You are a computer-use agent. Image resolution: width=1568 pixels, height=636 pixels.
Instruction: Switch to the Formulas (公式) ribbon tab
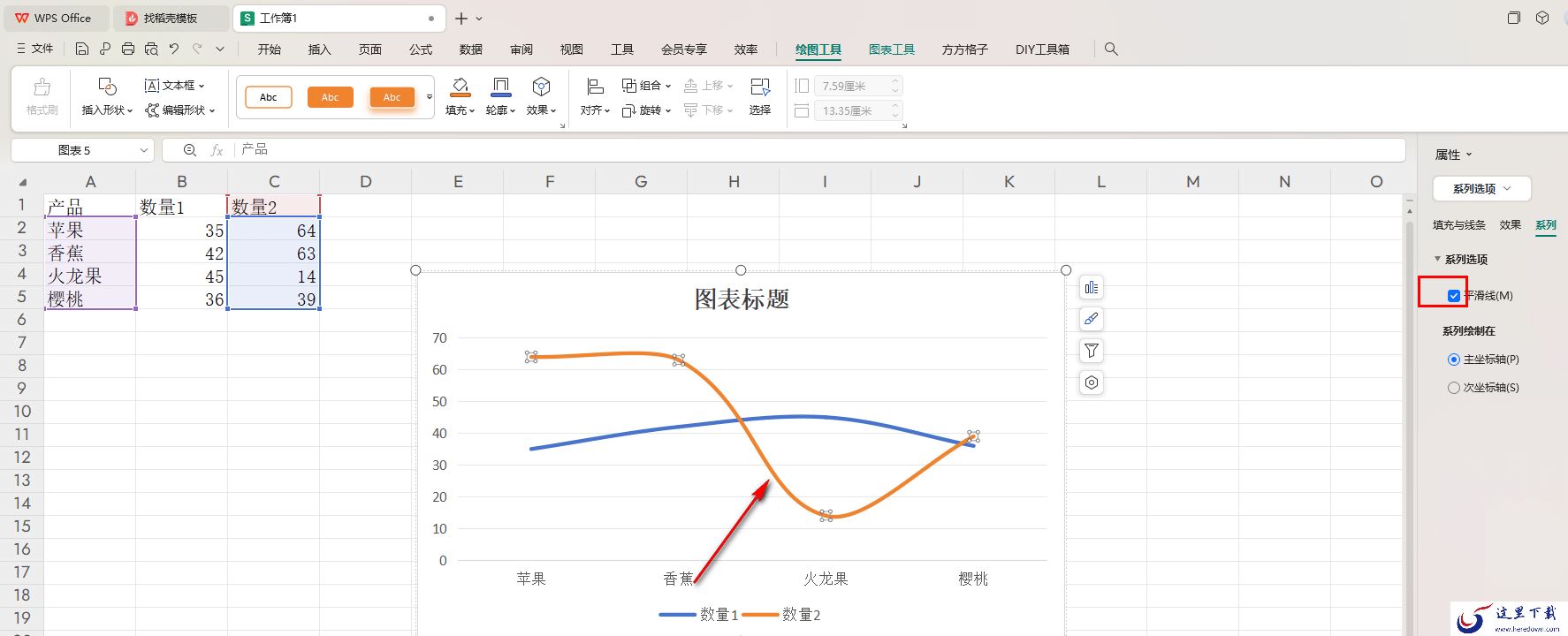coord(421,49)
